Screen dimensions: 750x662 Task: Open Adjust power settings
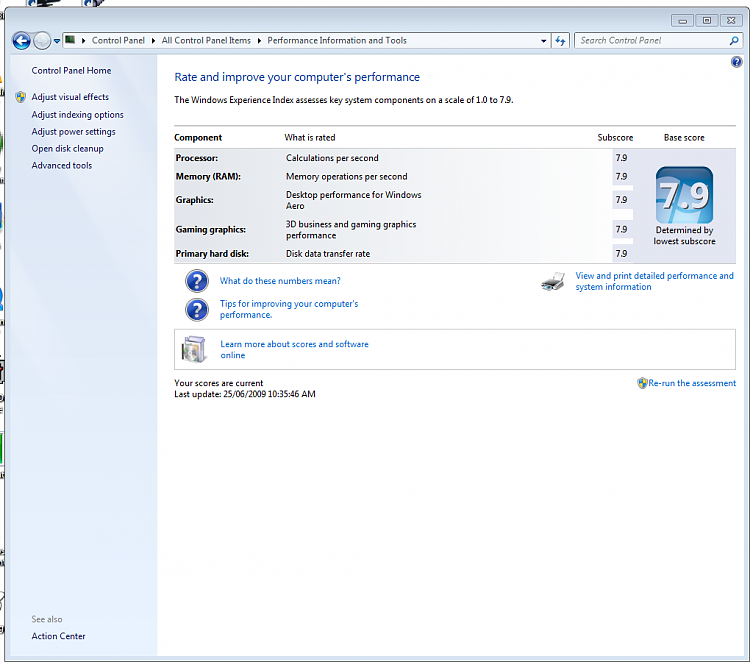pyautogui.click(x=74, y=132)
